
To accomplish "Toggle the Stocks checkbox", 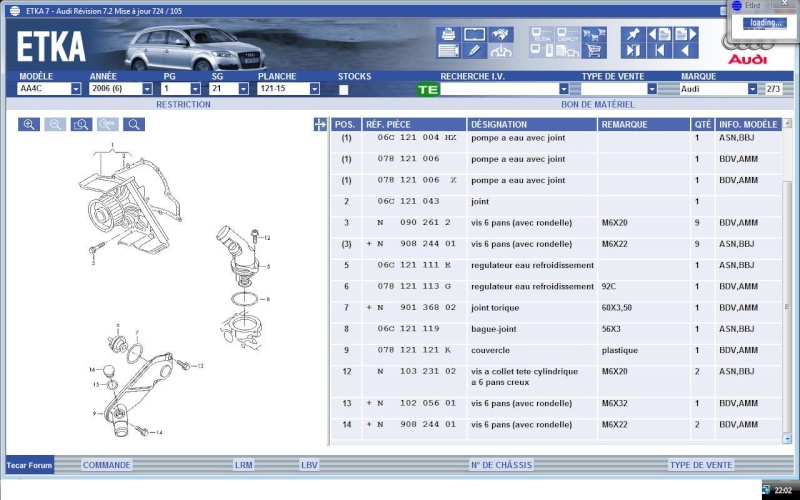I will click(x=344, y=89).
